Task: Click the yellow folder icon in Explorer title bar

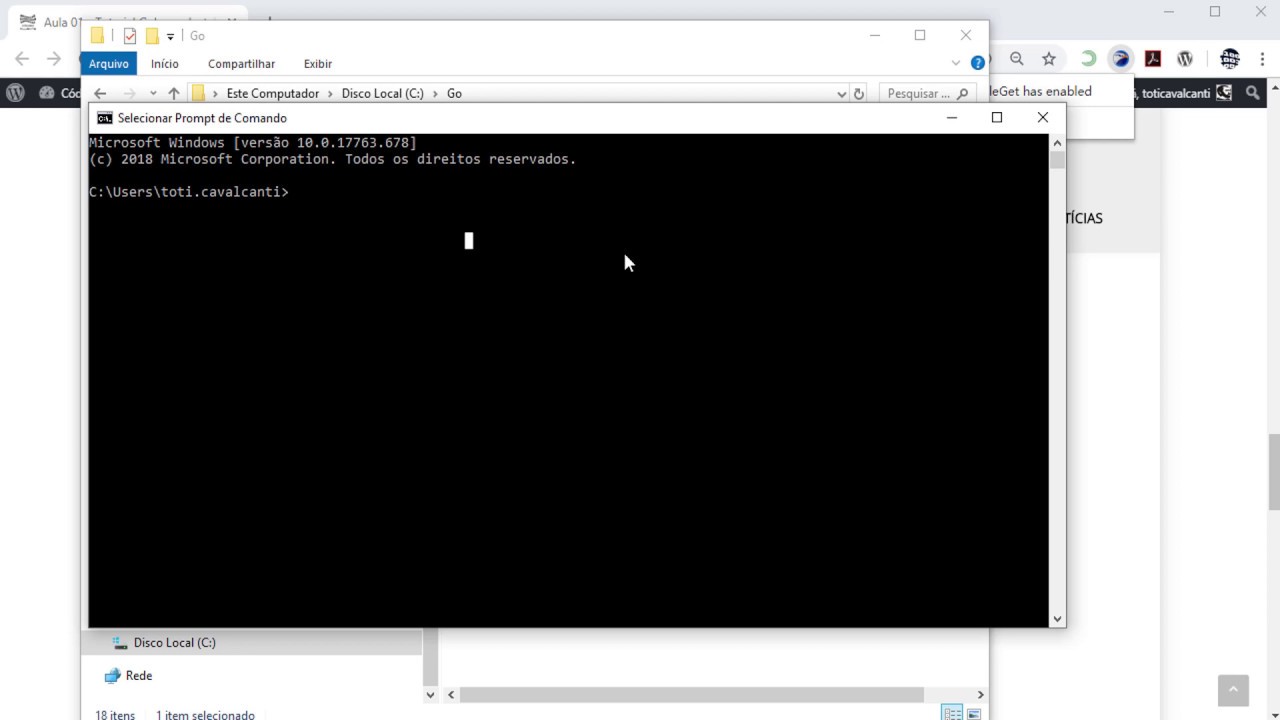Action: (x=97, y=36)
